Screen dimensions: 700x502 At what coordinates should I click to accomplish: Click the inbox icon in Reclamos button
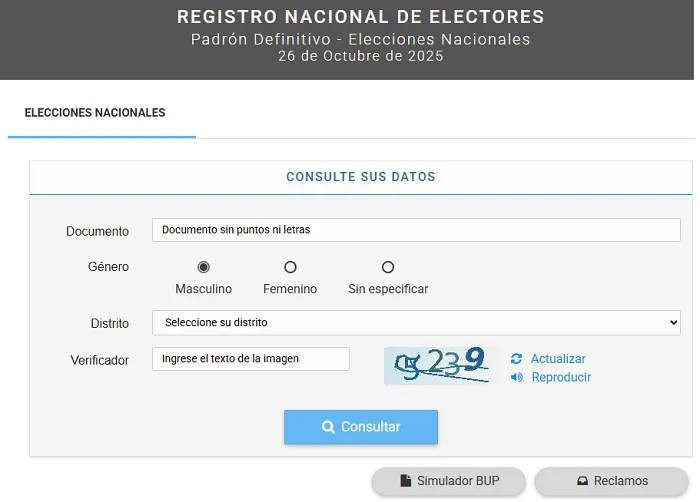pyautogui.click(x=582, y=481)
